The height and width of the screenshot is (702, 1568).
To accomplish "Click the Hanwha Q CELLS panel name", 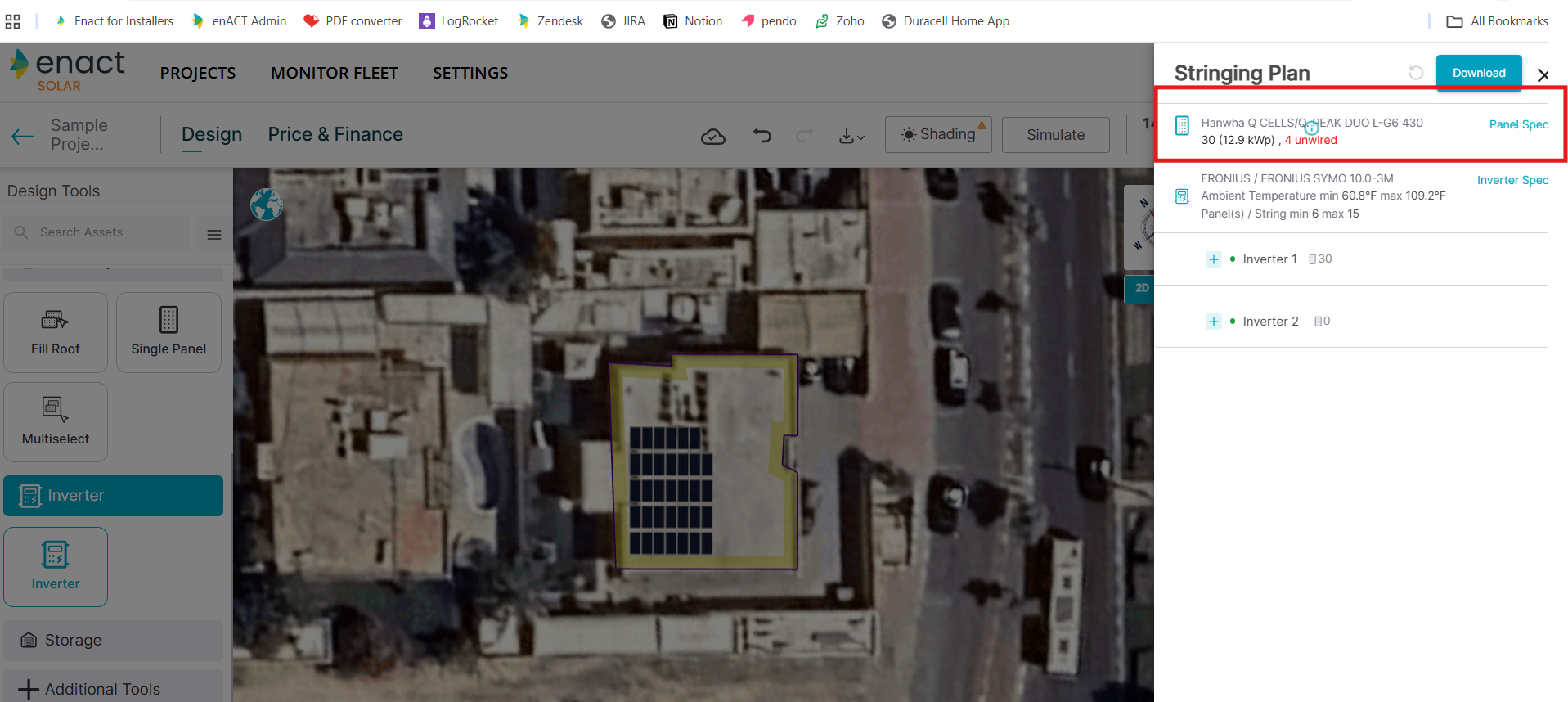I will (1312, 123).
